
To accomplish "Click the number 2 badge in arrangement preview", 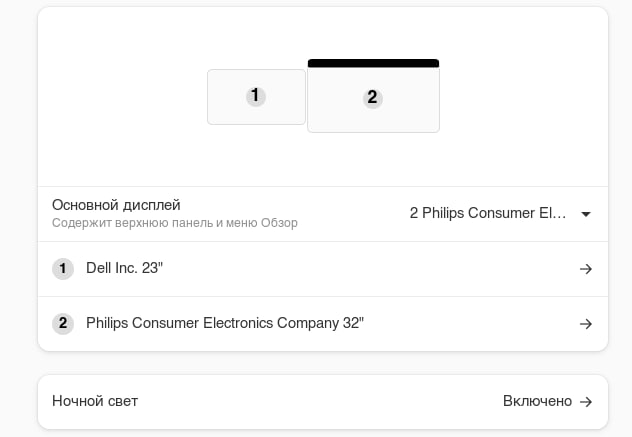I will [373, 98].
